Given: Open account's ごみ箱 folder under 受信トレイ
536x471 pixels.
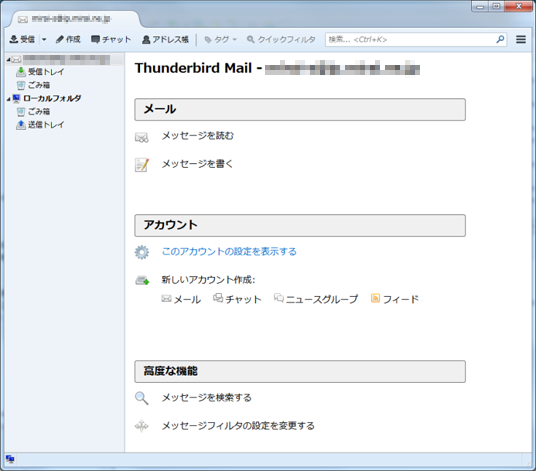Looking at the screenshot, I should 34,85.
